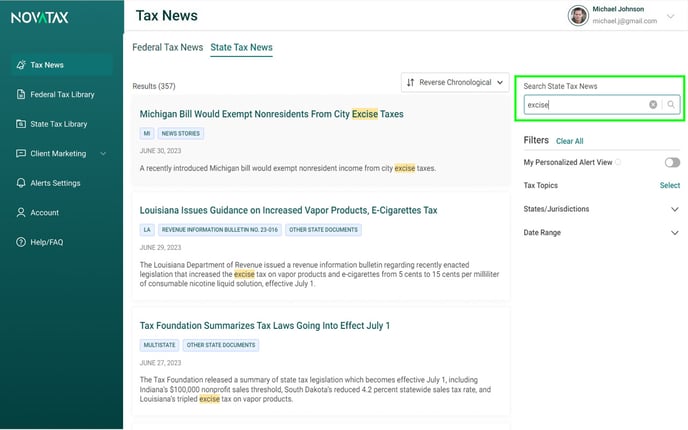Click OTHER STATE DOCUMENTS tag on Louisiana article
The height and width of the screenshot is (430, 688).
coord(323,229)
